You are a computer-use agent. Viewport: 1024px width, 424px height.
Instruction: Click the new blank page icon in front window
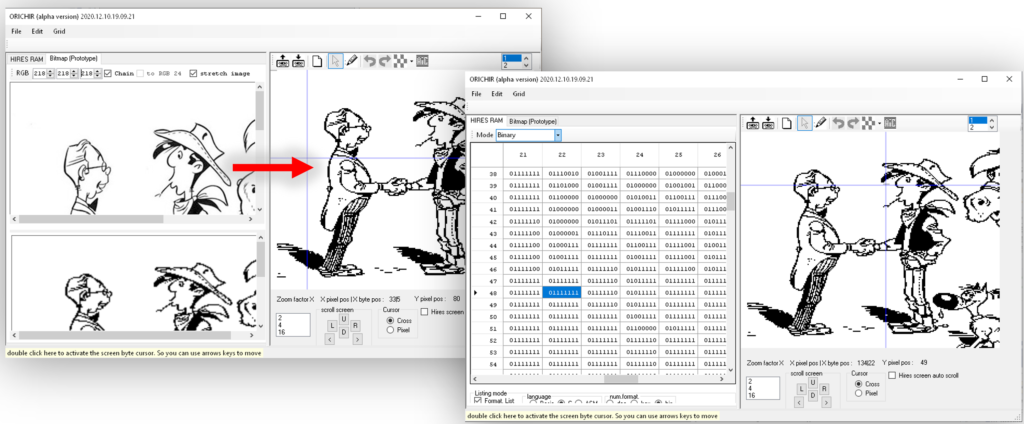pyautogui.click(x=788, y=122)
